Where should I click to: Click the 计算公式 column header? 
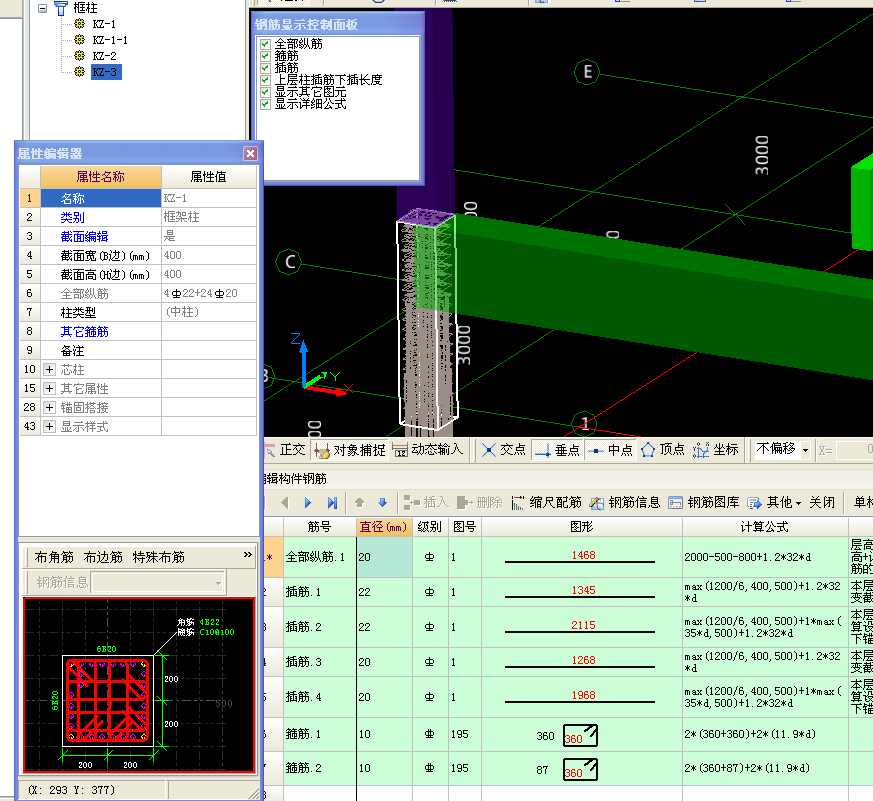pyautogui.click(x=765, y=527)
